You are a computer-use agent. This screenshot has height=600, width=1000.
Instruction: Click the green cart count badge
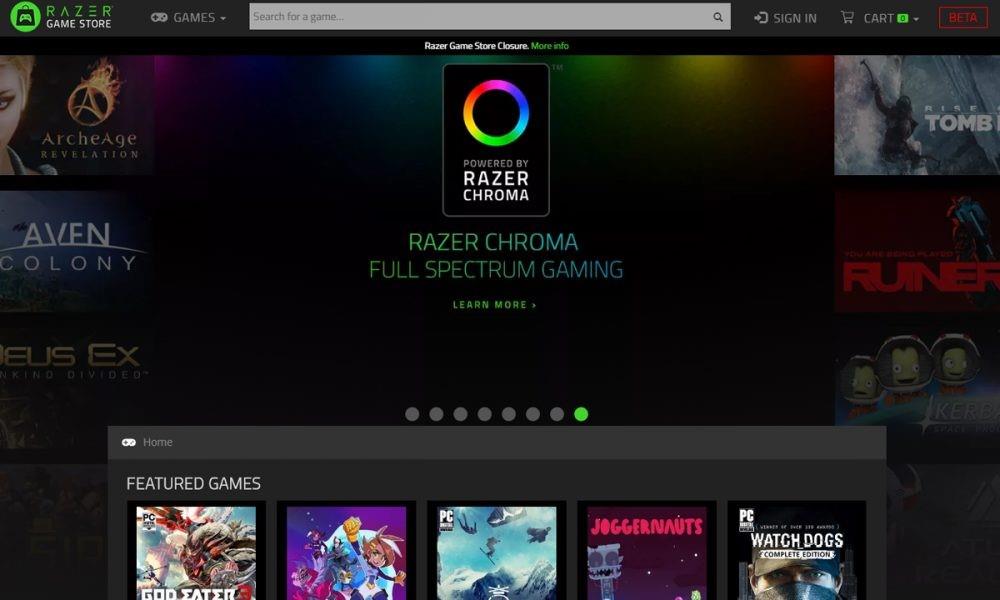(902, 18)
